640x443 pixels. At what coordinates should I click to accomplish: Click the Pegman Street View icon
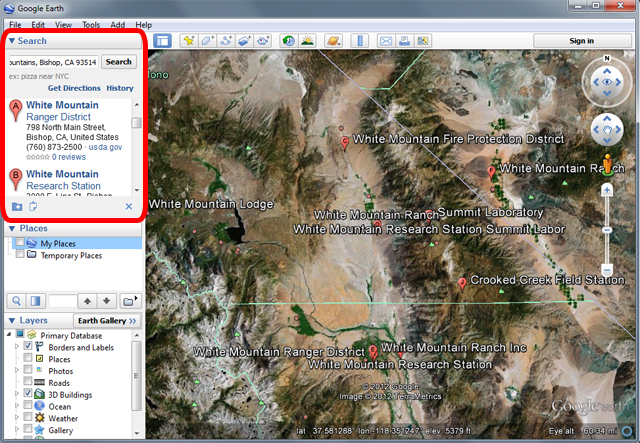[x=607, y=165]
